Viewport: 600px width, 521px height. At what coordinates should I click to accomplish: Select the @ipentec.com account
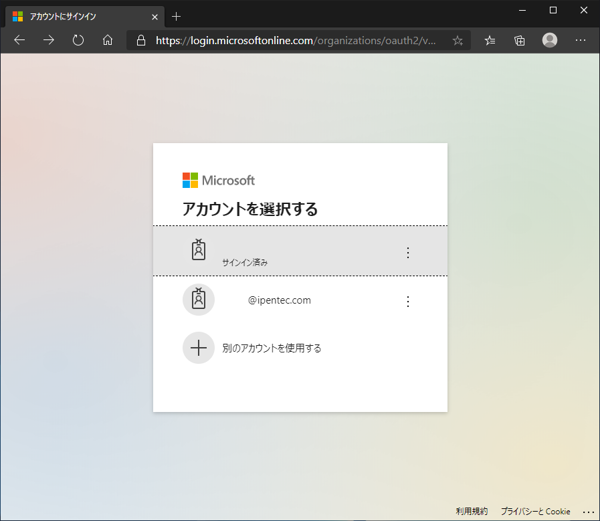coord(300,300)
